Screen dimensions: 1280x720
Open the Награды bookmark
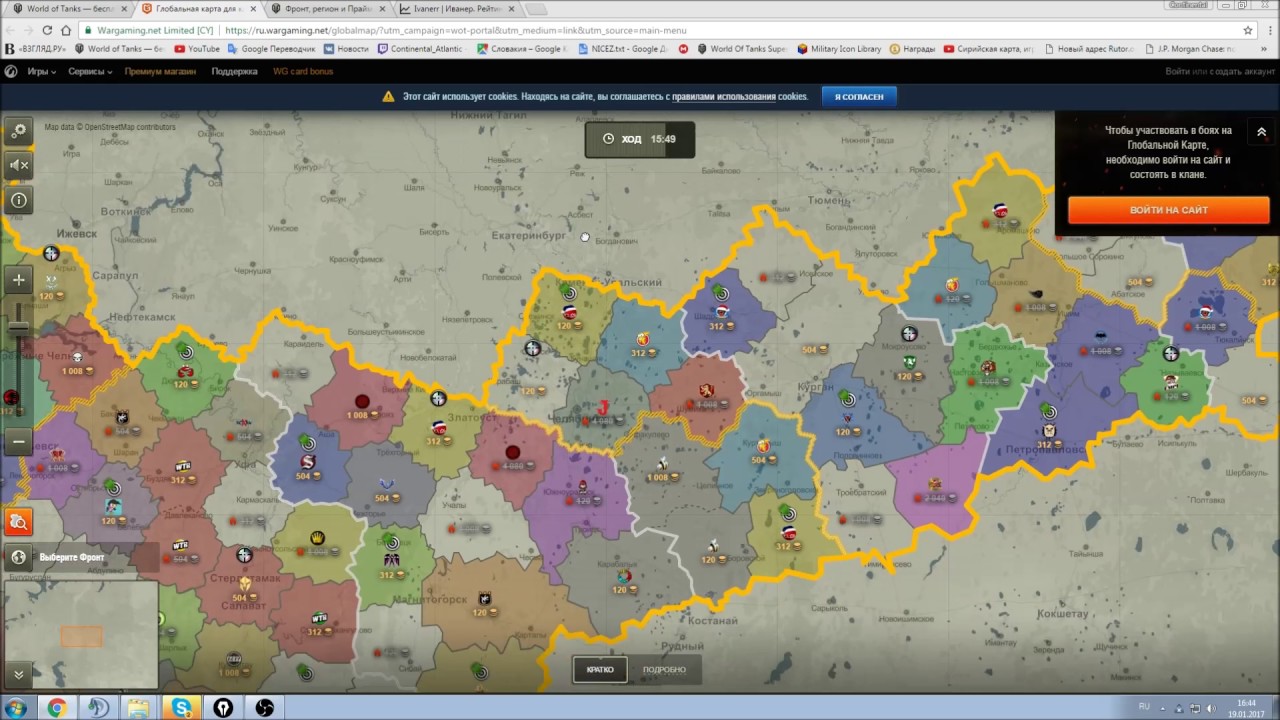(x=912, y=49)
